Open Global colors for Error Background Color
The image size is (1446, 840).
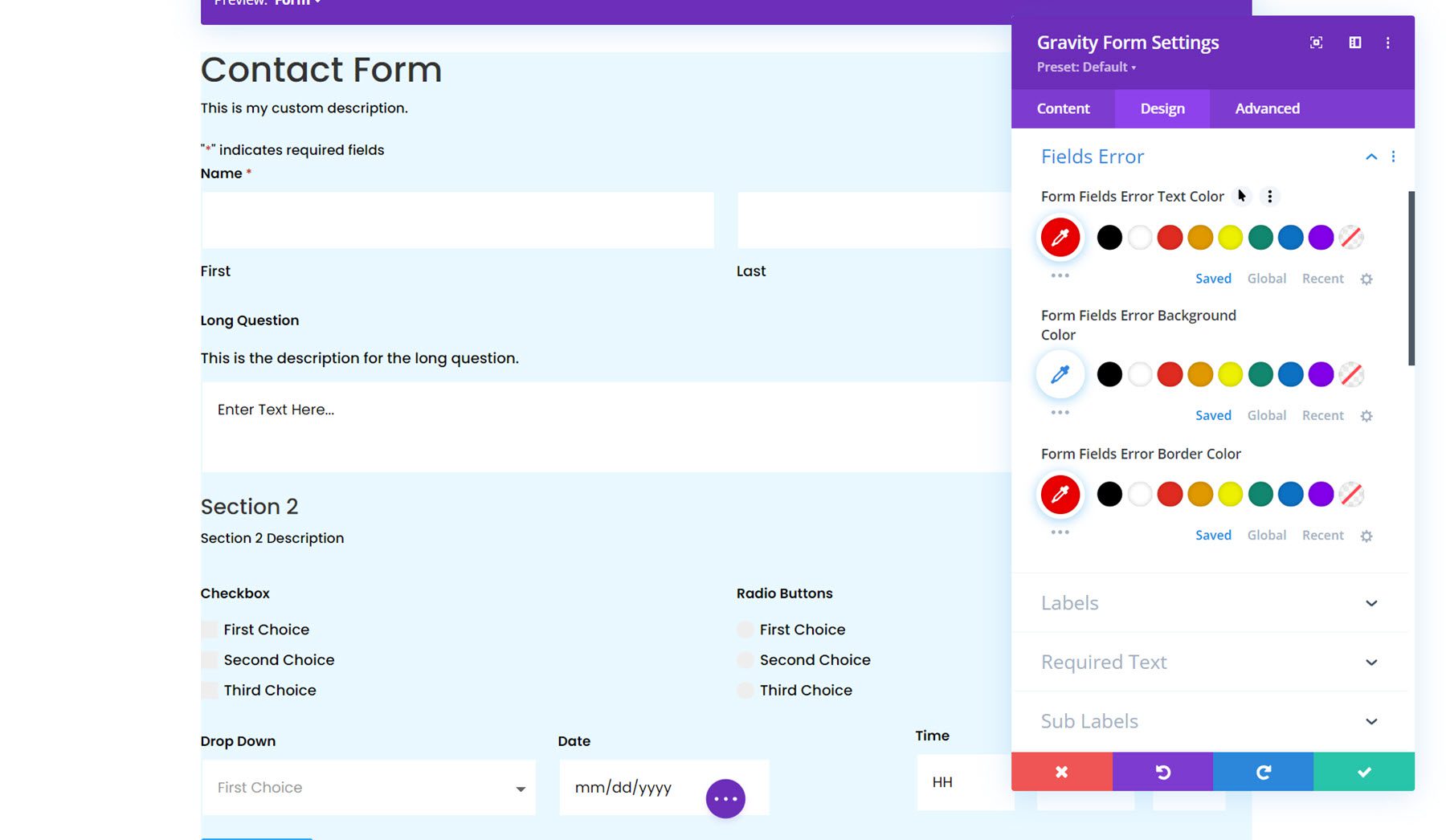(x=1267, y=415)
